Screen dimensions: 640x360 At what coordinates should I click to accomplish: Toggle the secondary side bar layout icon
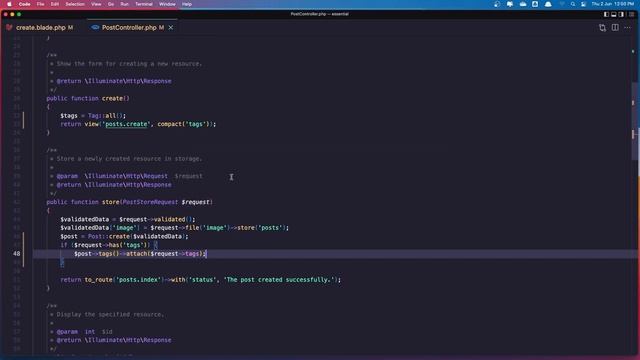coord(621,14)
